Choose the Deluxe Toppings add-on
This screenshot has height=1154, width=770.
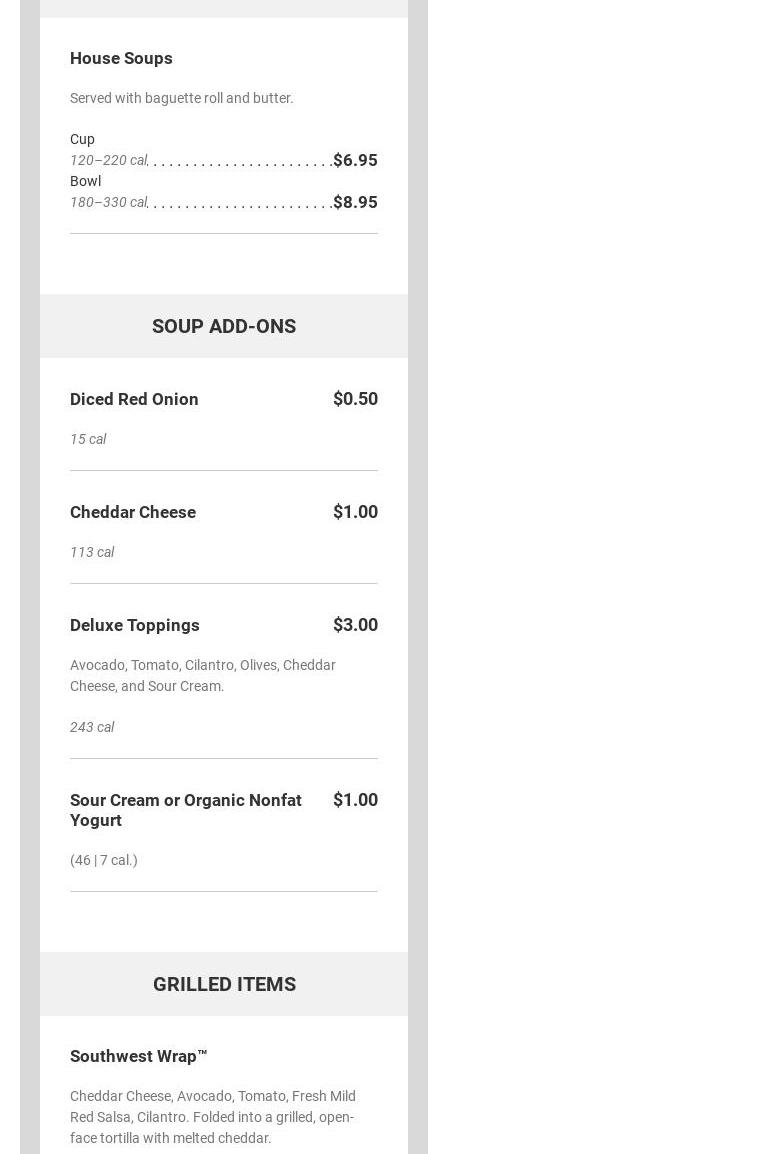click(x=135, y=625)
